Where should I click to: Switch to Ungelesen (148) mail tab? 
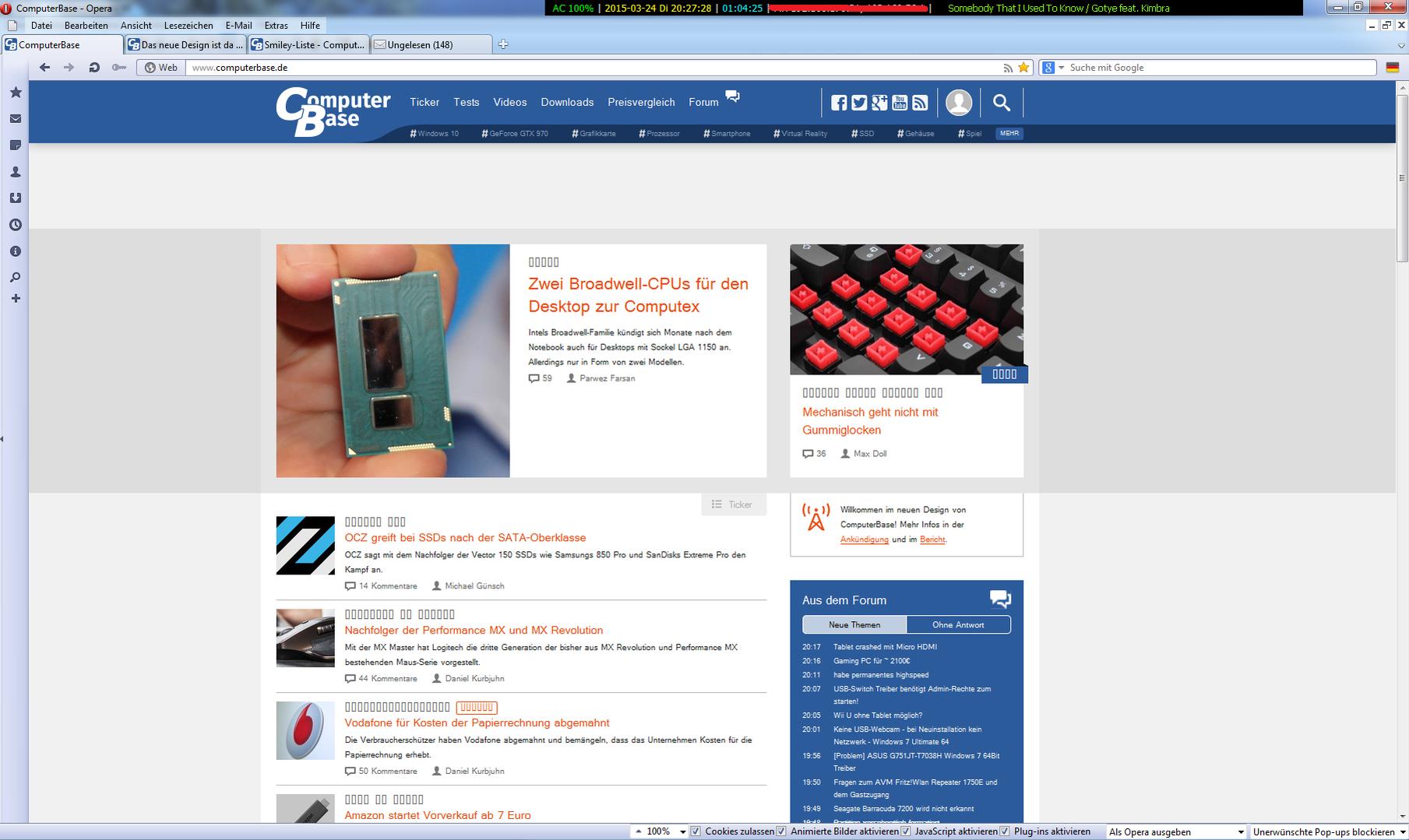tap(432, 44)
